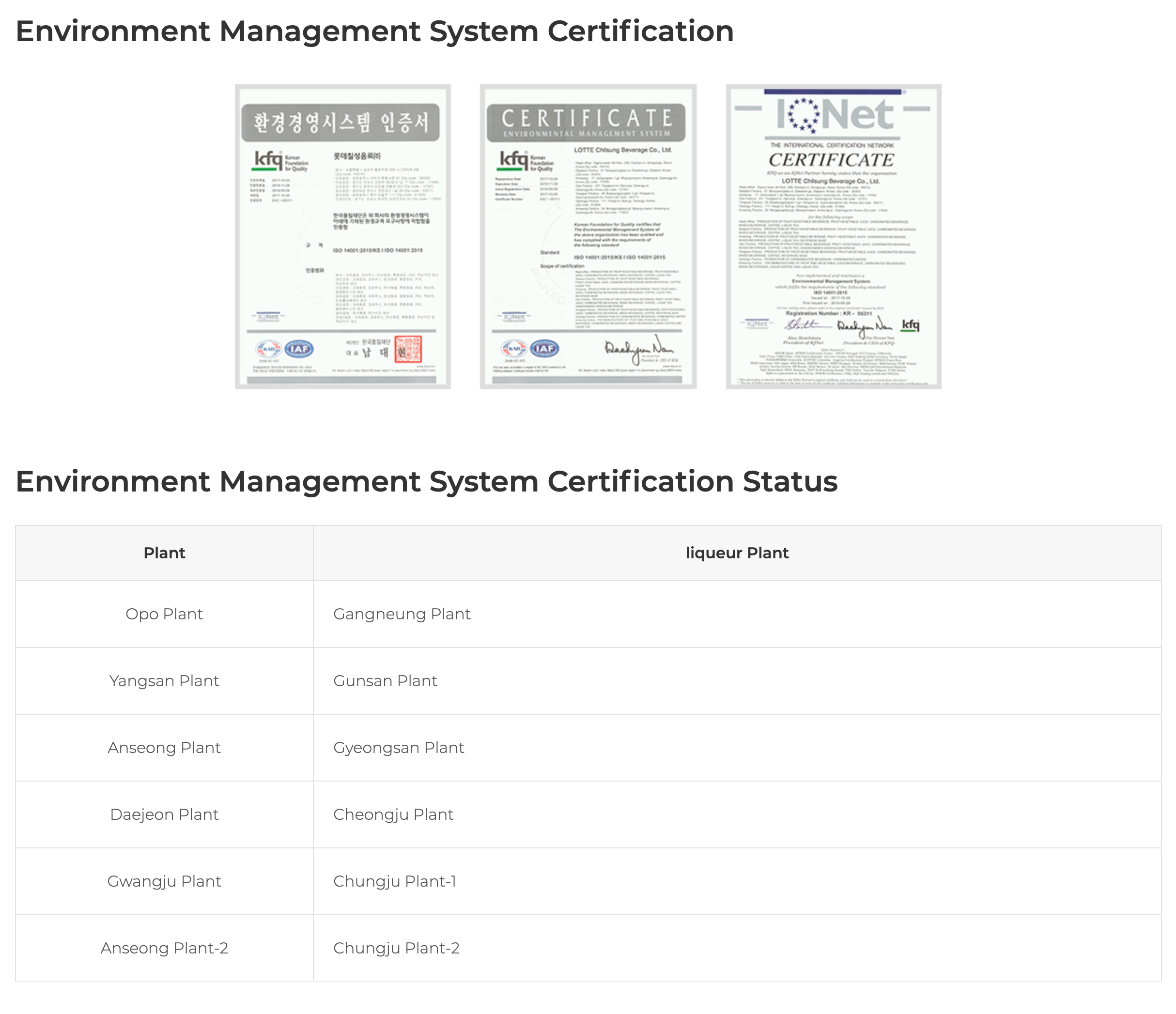Click the Environment Management System Certification Status heading

426,482
